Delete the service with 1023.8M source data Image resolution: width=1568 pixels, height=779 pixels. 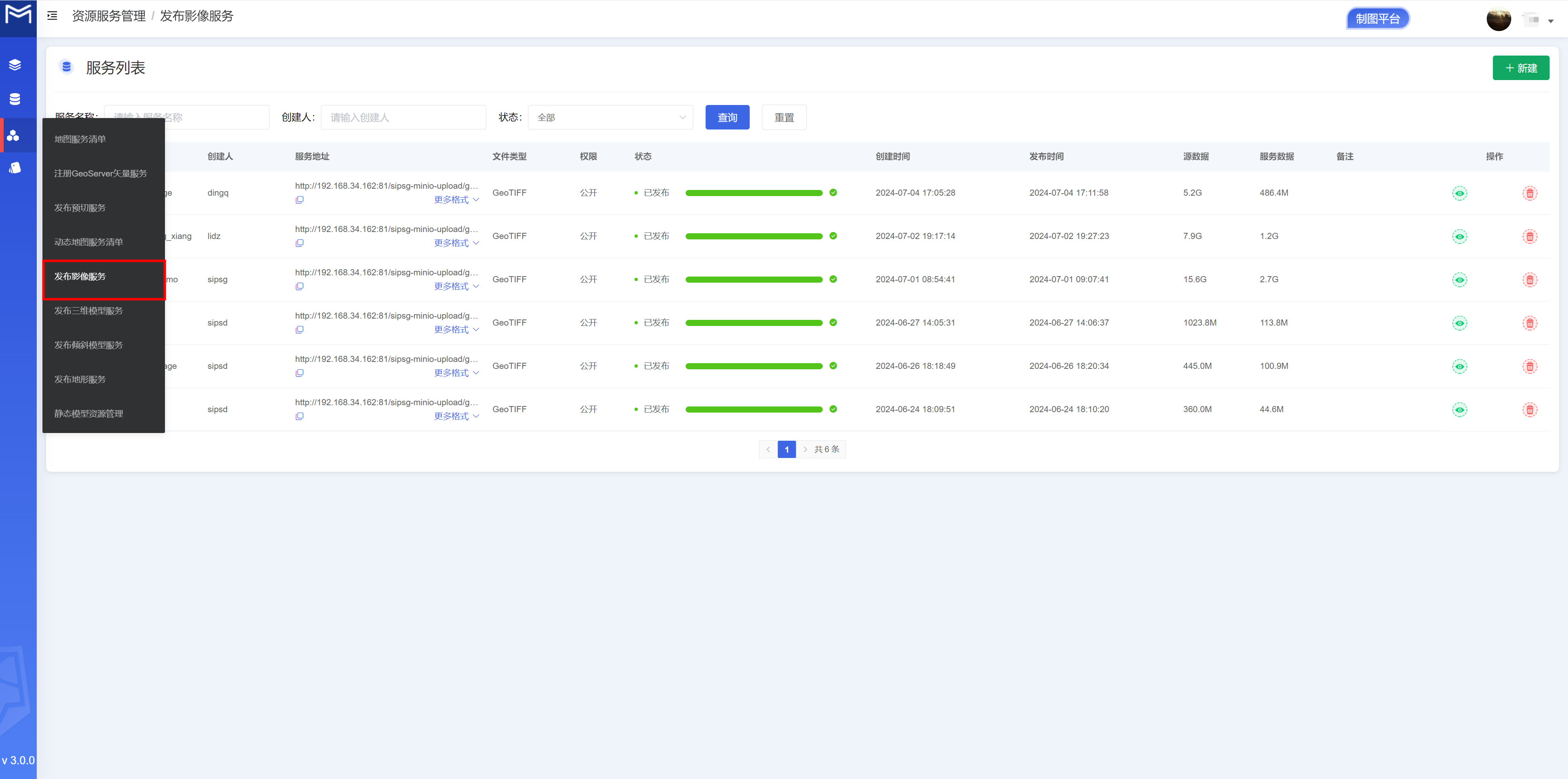1530,323
